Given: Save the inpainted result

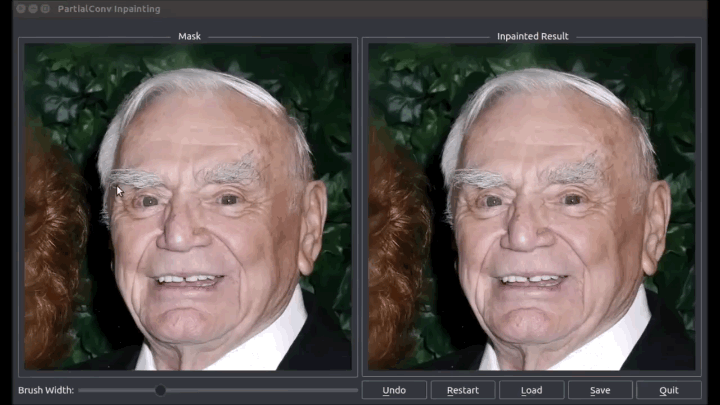Looking at the screenshot, I should pos(600,390).
